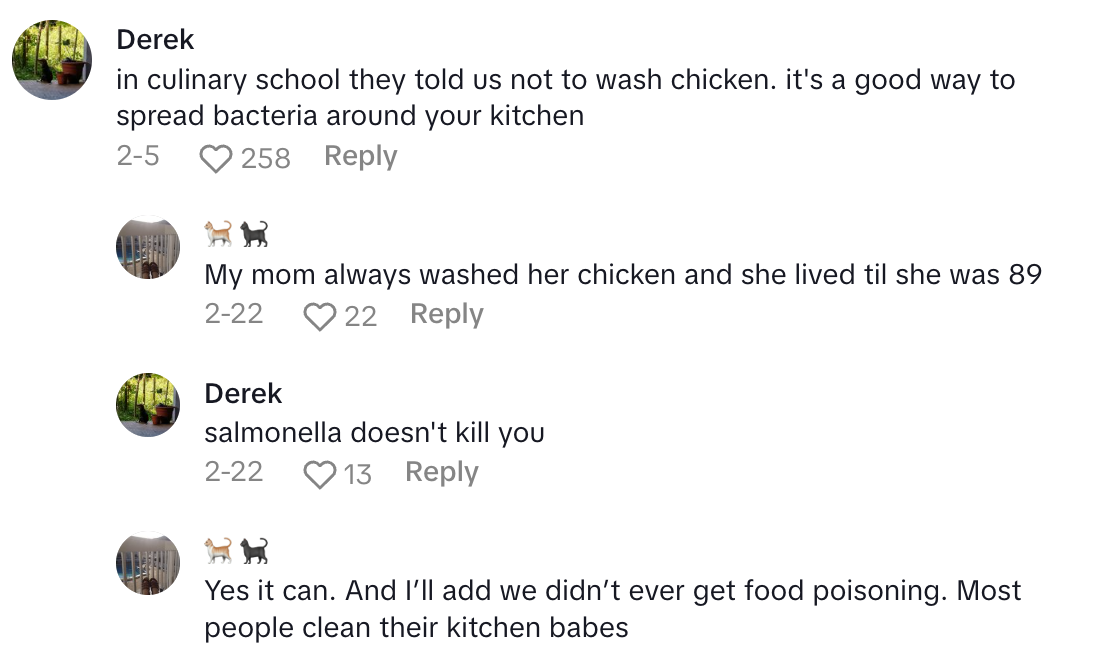Select Derek's username above the salmonella comment

point(242,393)
